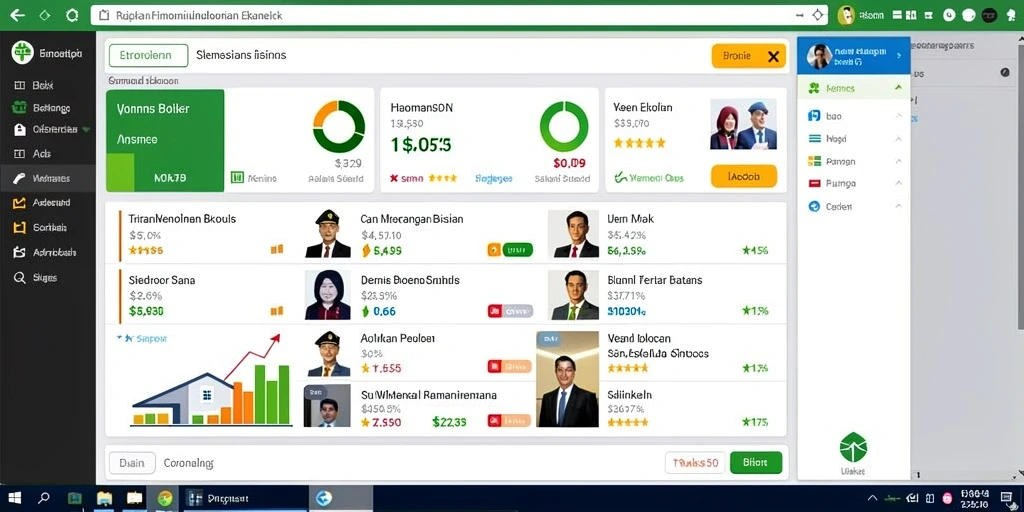This screenshot has height=512, width=1024.
Task: Click the Diain button at the bottom
Action: coord(132,463)
